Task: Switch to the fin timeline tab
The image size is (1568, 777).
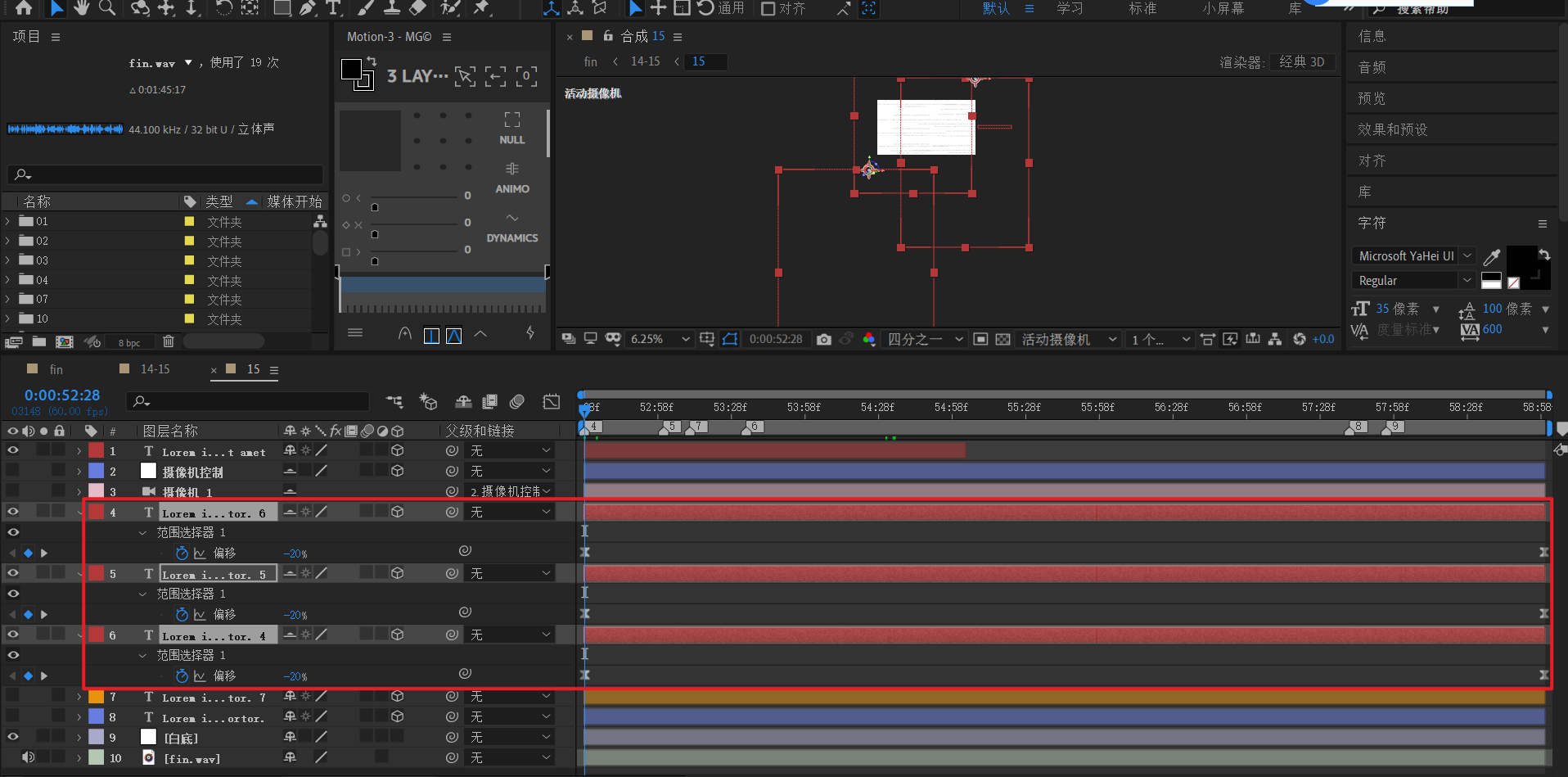Action: pos(56,369)
